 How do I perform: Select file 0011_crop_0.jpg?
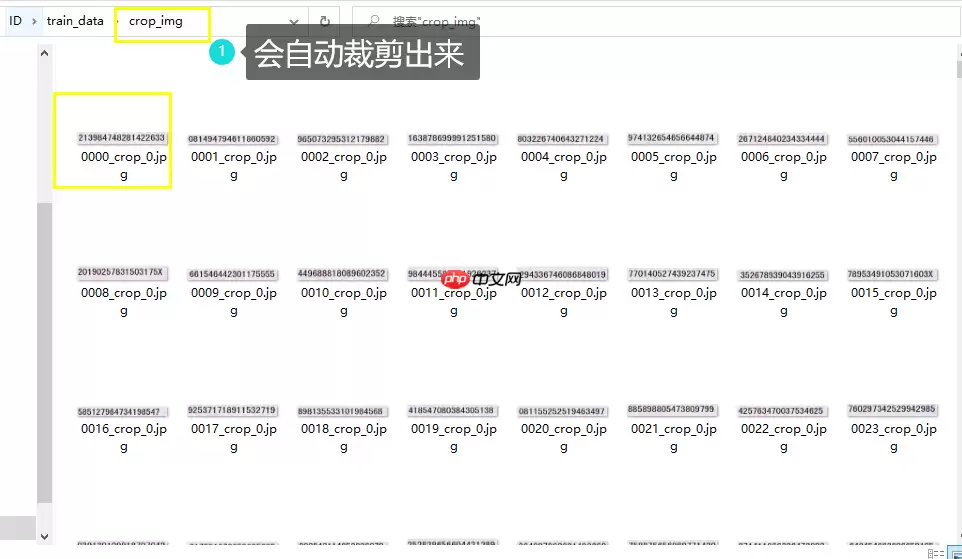point(453,292)
